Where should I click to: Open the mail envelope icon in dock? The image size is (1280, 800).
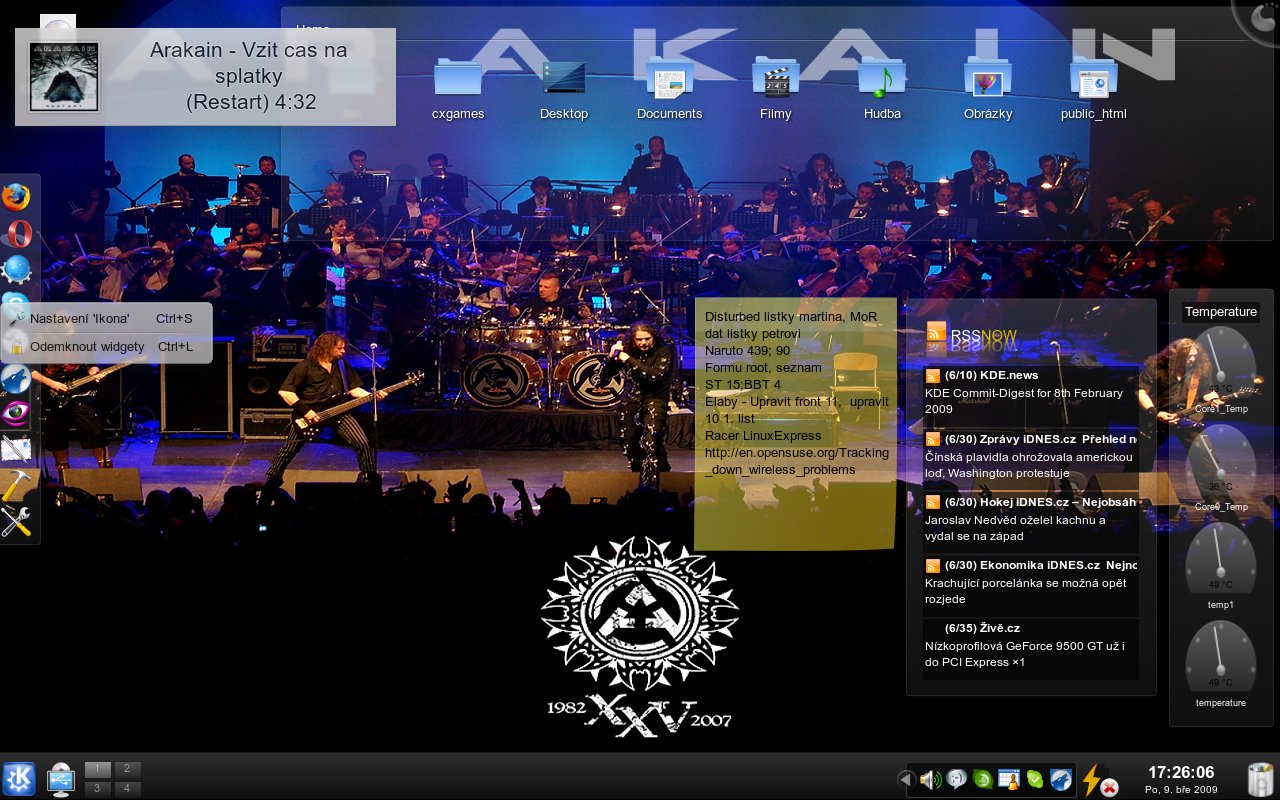coord(16,450)
